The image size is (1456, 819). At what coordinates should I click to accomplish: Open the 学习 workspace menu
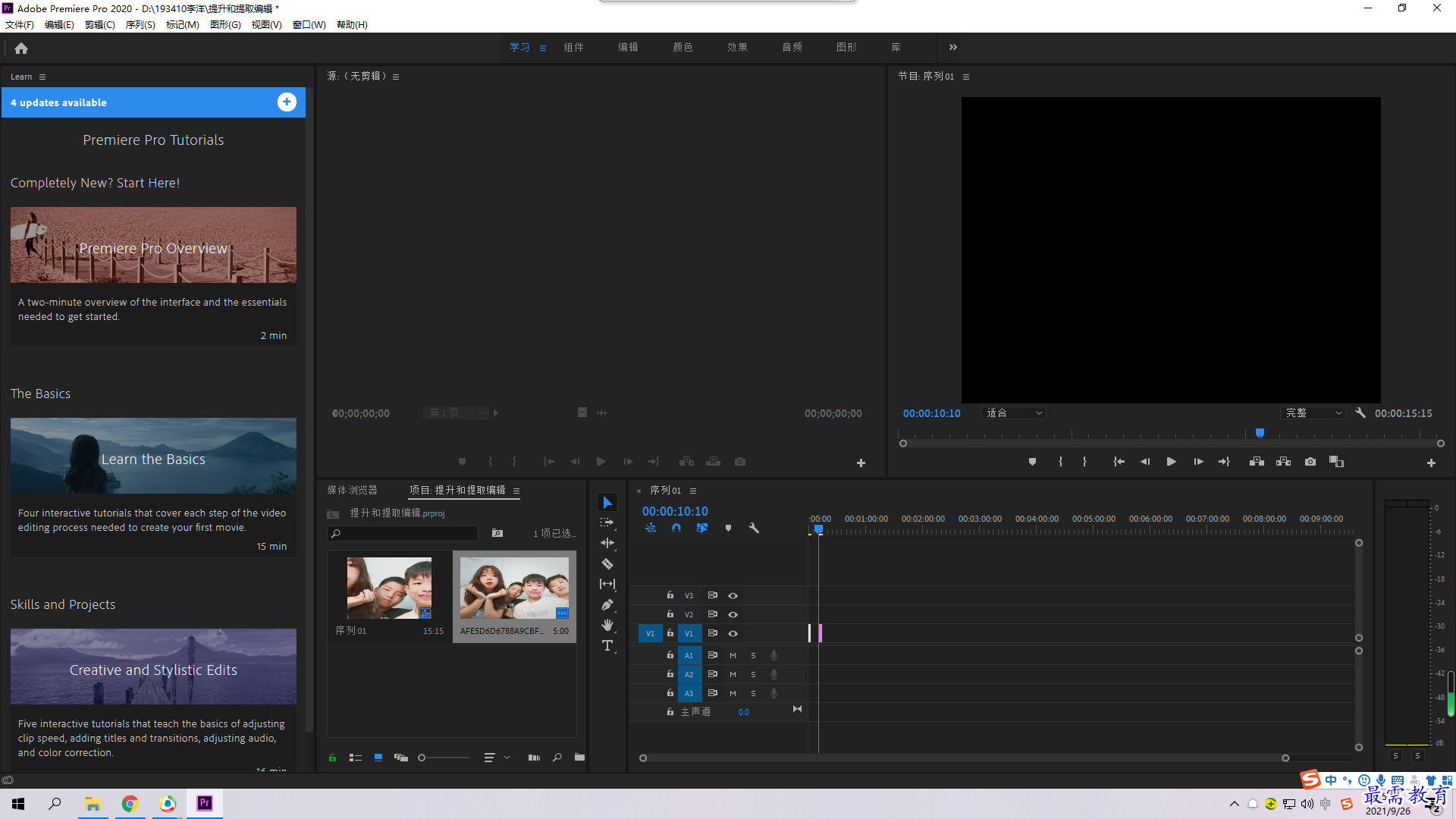[x=543, y=48]
